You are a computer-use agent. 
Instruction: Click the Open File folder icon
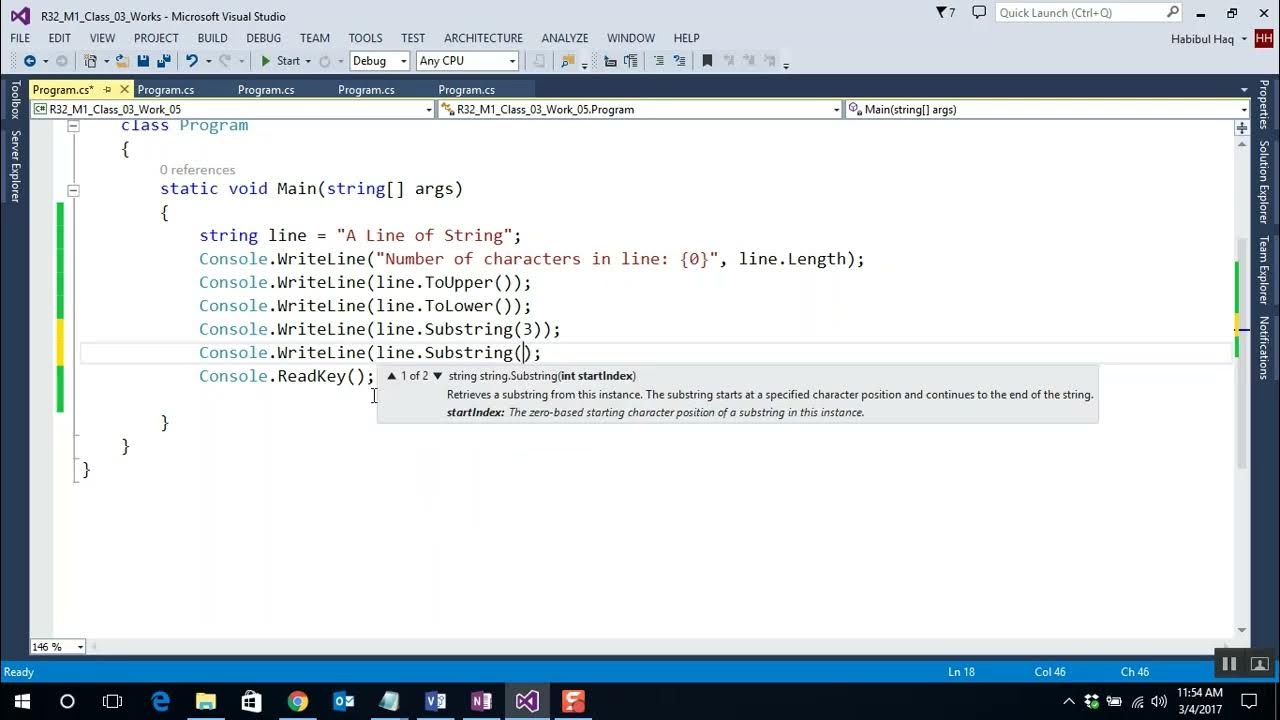tap(122, 61)
